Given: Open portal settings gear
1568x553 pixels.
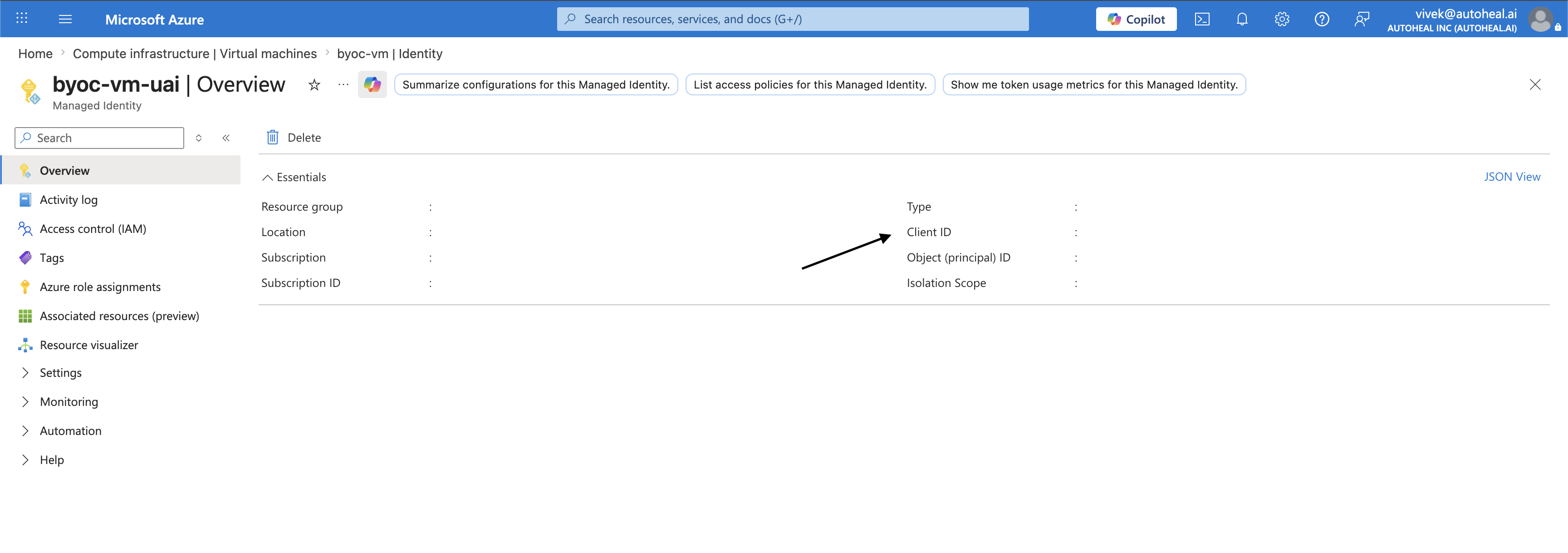Looking at the screenshot, I should 1282,19.
